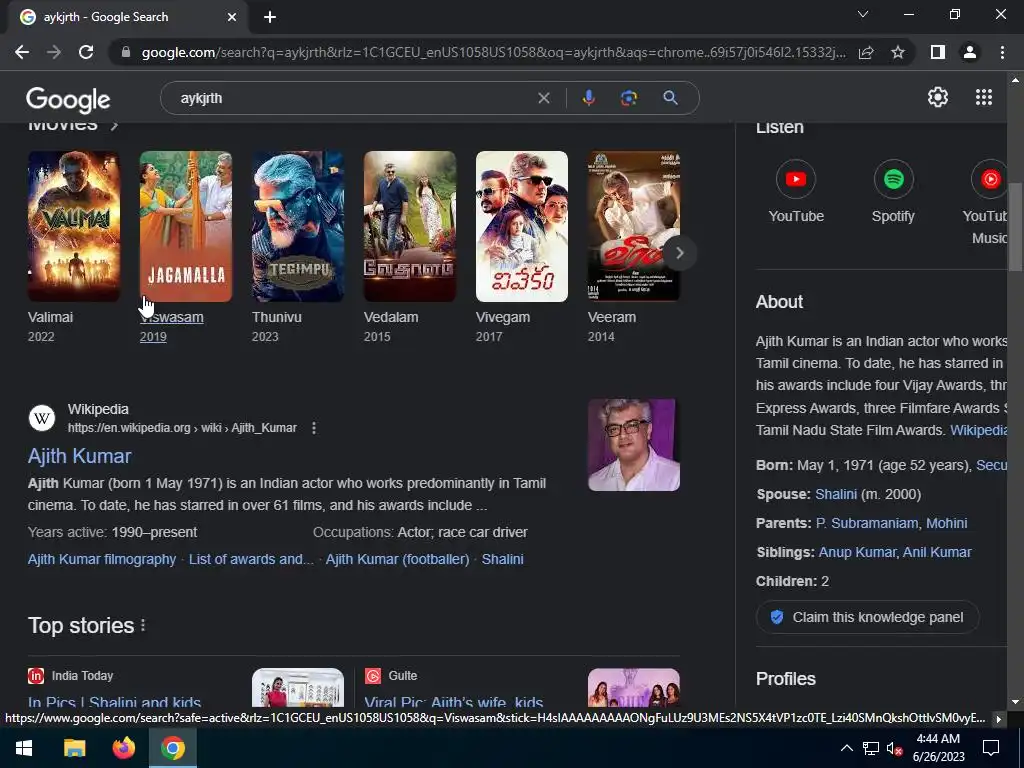
Task: Open the Wikipedia favicon result
Action: 42,418
